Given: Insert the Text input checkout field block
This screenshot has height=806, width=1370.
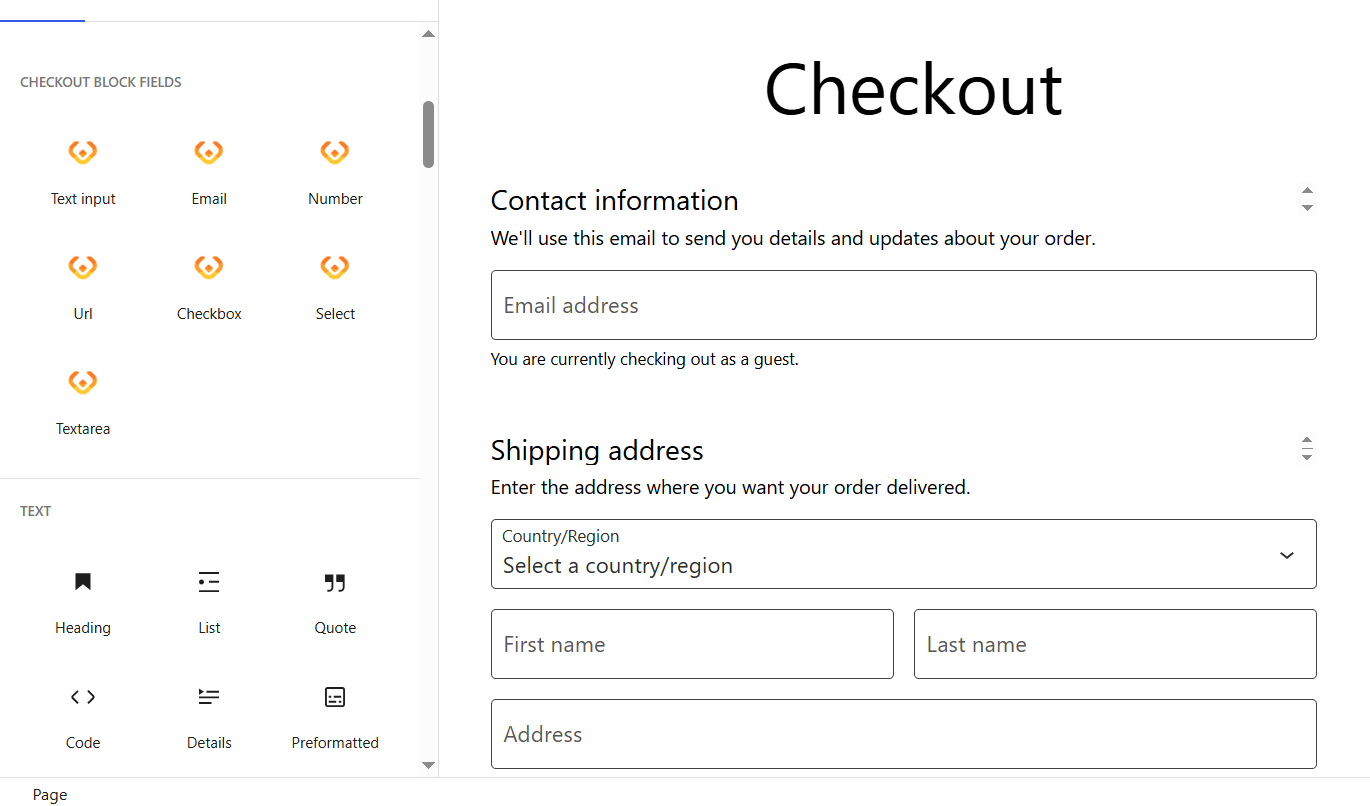Looking at the screenshot, I should coord(83,171).
